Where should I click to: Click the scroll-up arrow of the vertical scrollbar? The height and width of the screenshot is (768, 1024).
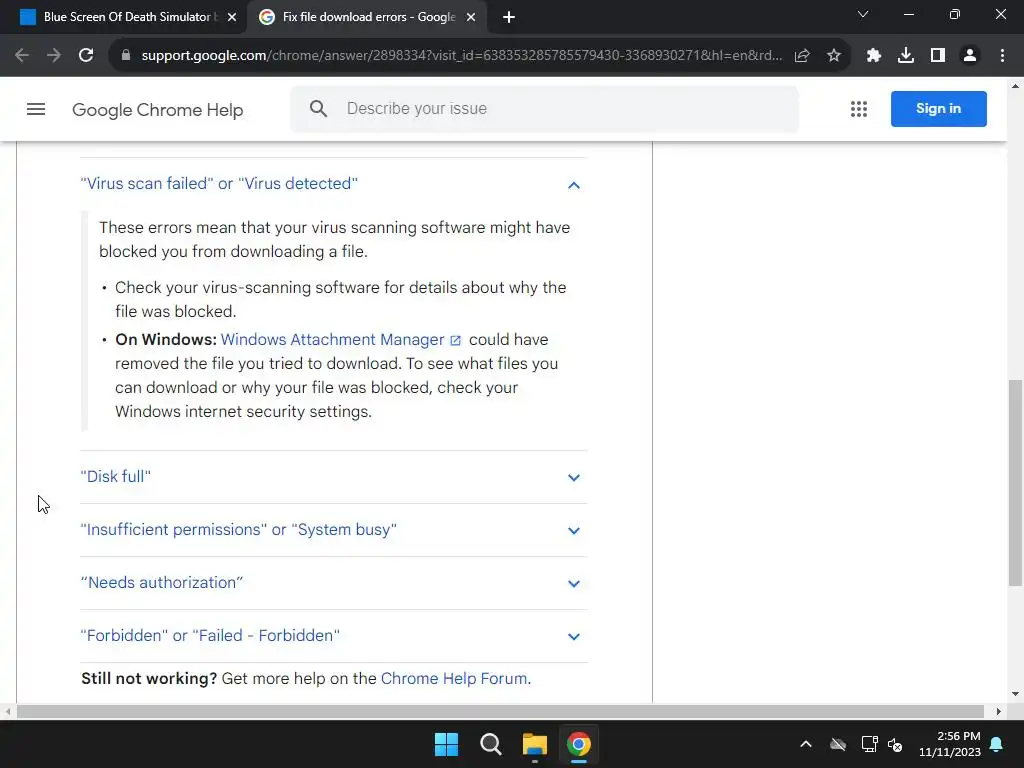1016,86
